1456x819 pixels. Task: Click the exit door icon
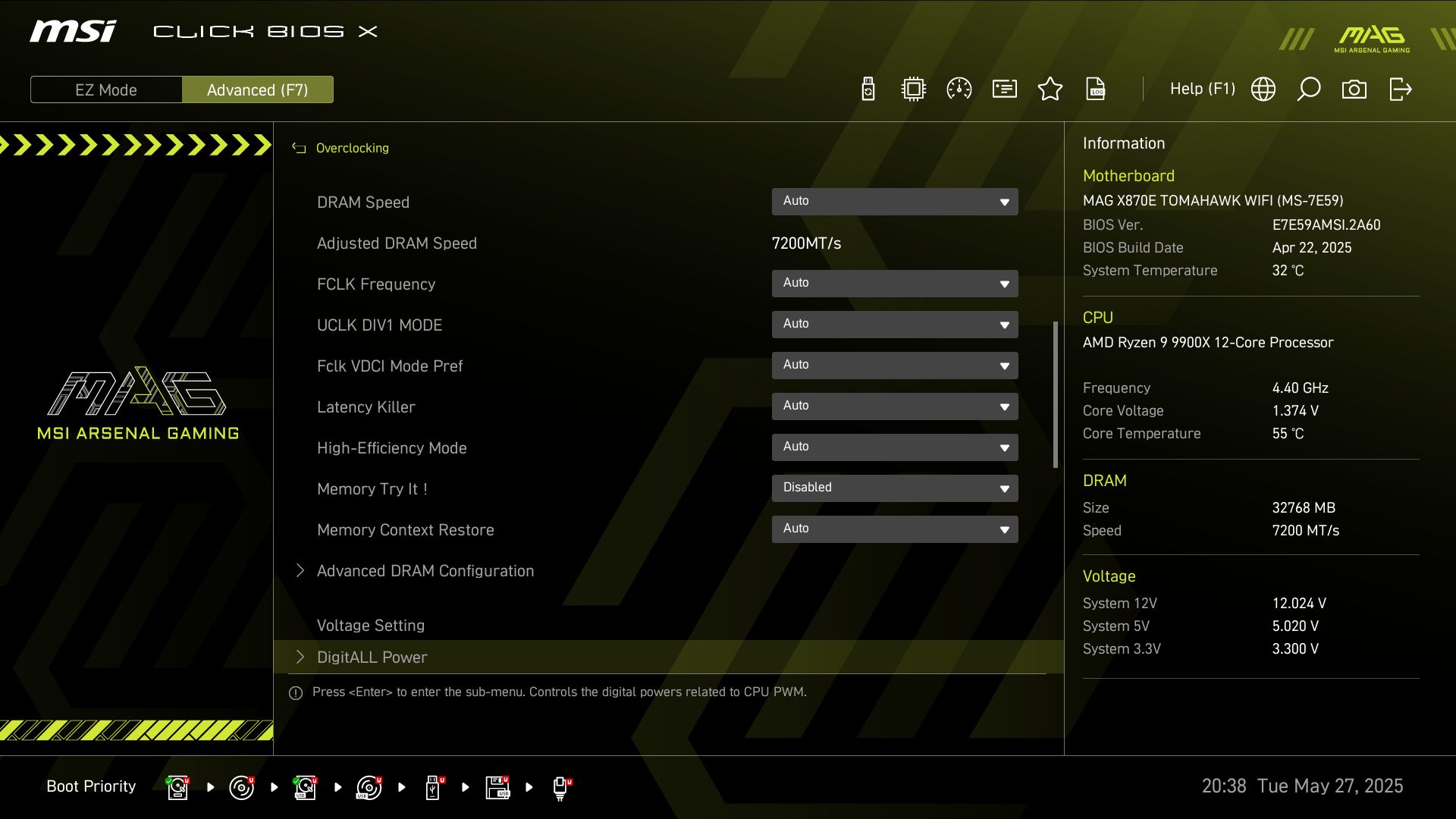[1400, 89]
